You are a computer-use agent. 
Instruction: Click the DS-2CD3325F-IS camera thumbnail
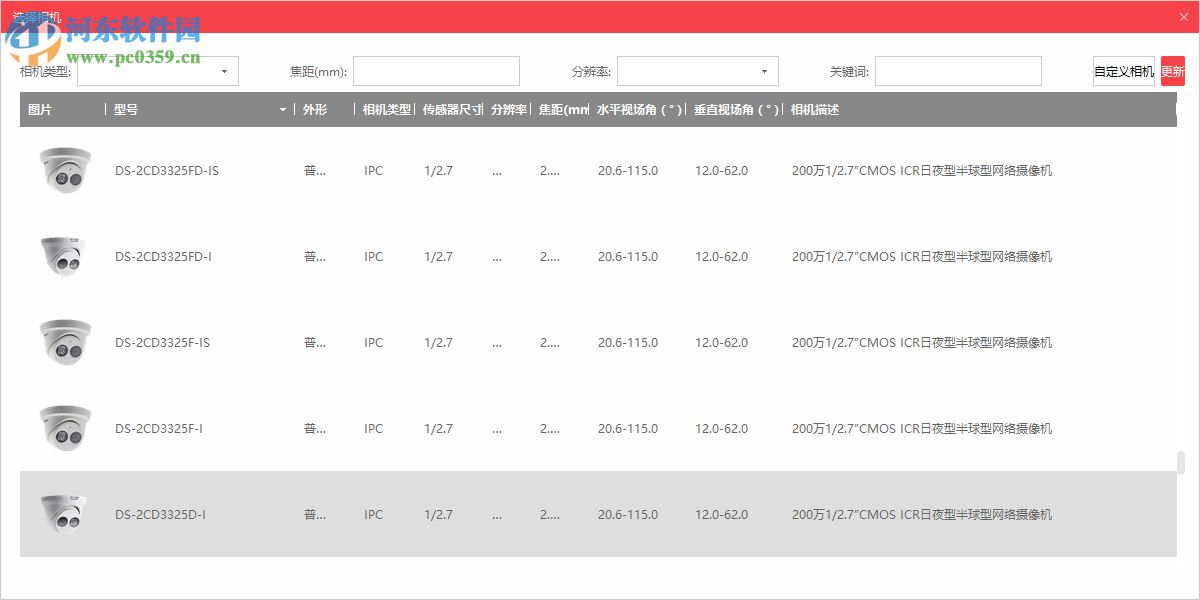(x=64, y=342)
